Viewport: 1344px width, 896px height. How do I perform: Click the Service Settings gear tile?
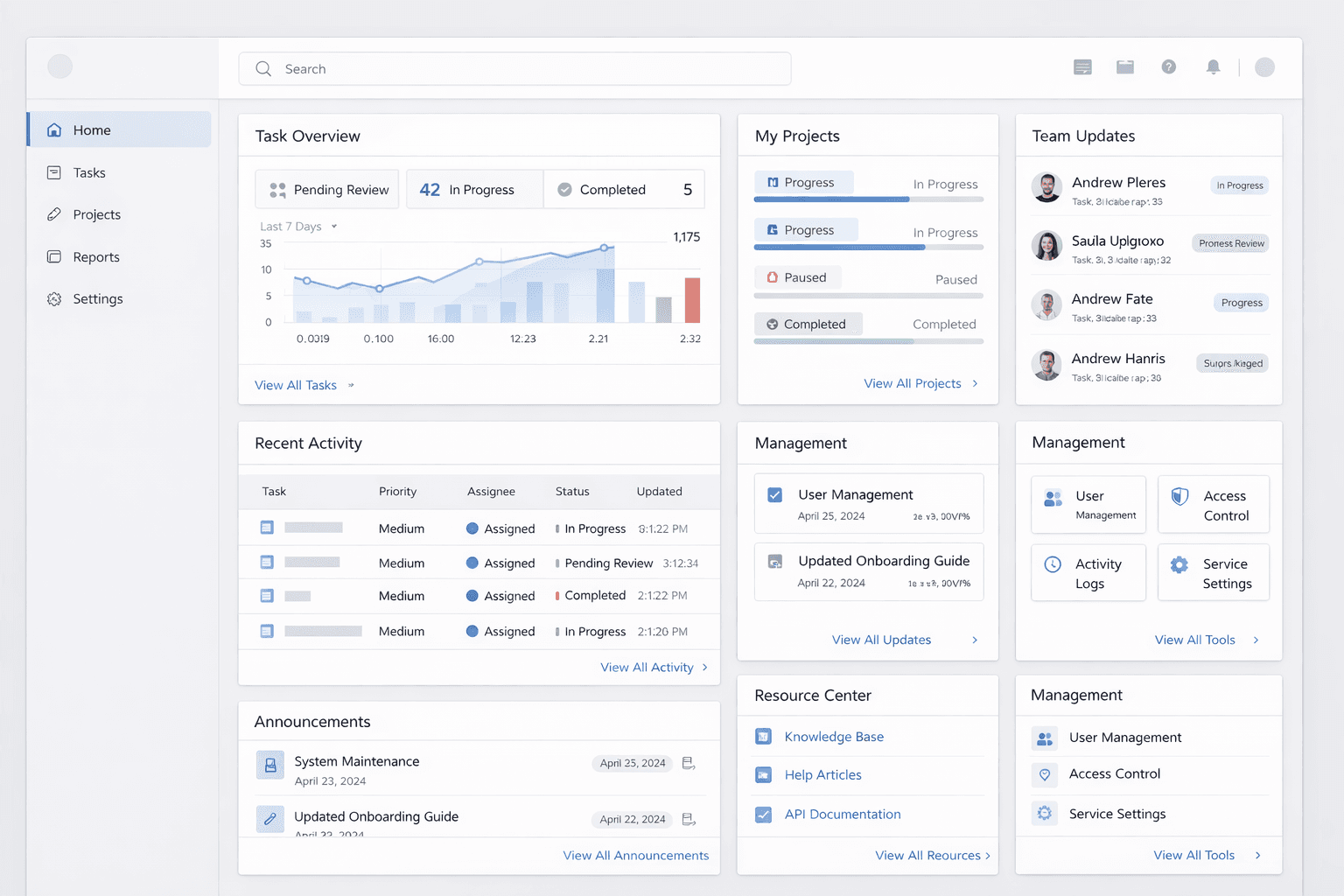(x=1213, y=573)
